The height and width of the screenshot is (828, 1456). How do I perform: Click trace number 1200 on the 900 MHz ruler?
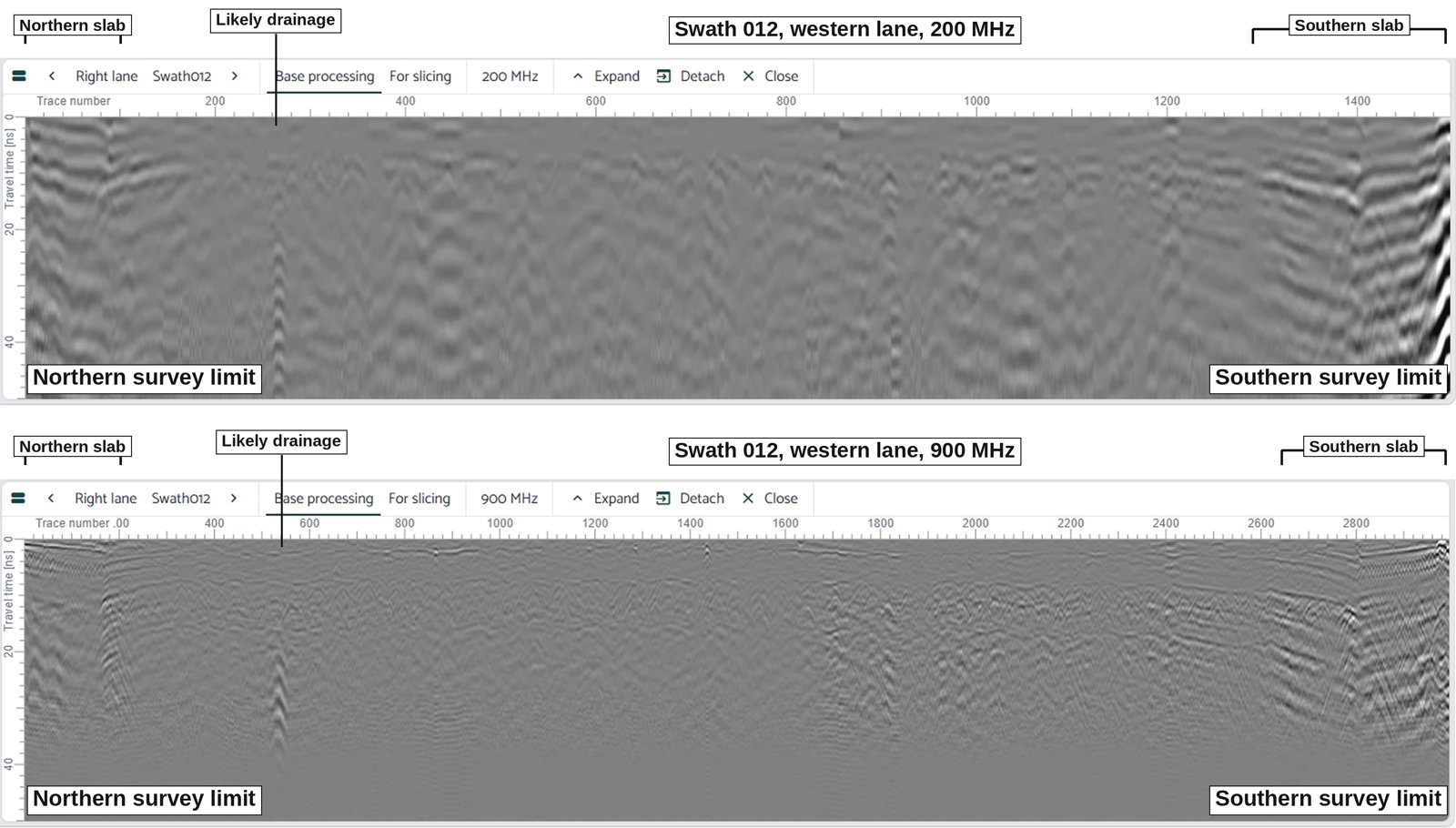pyautogui.click(x=595, y=523)
